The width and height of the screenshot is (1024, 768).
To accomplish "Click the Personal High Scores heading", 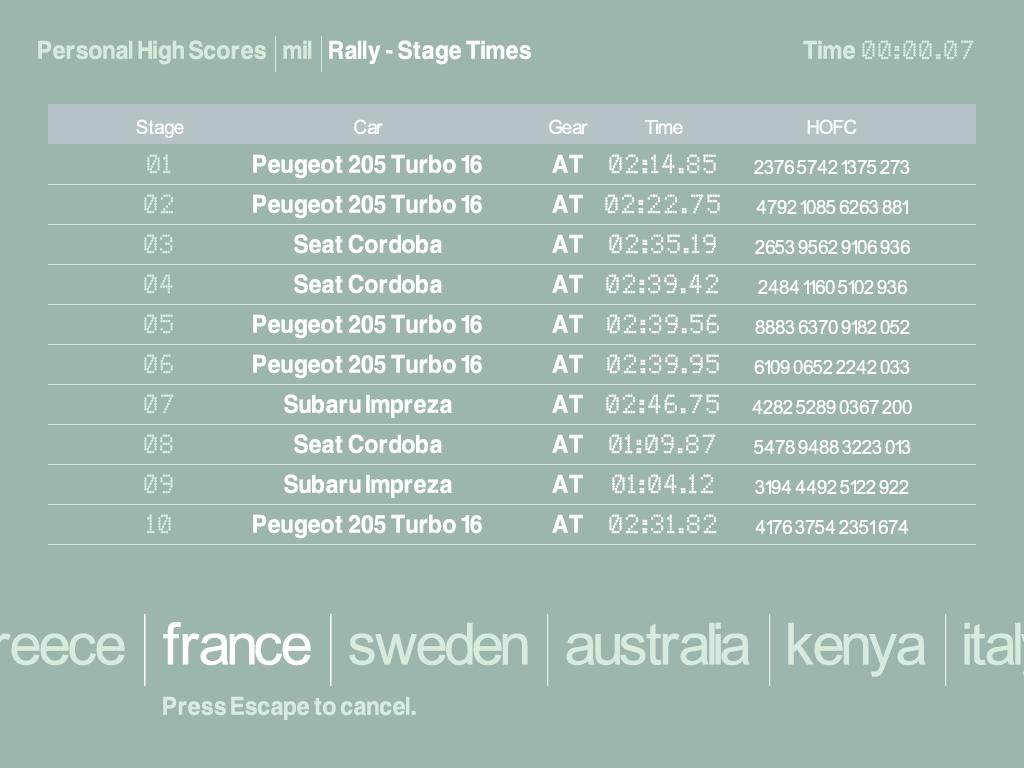I will pyautogui.click(x=152, y=51).
